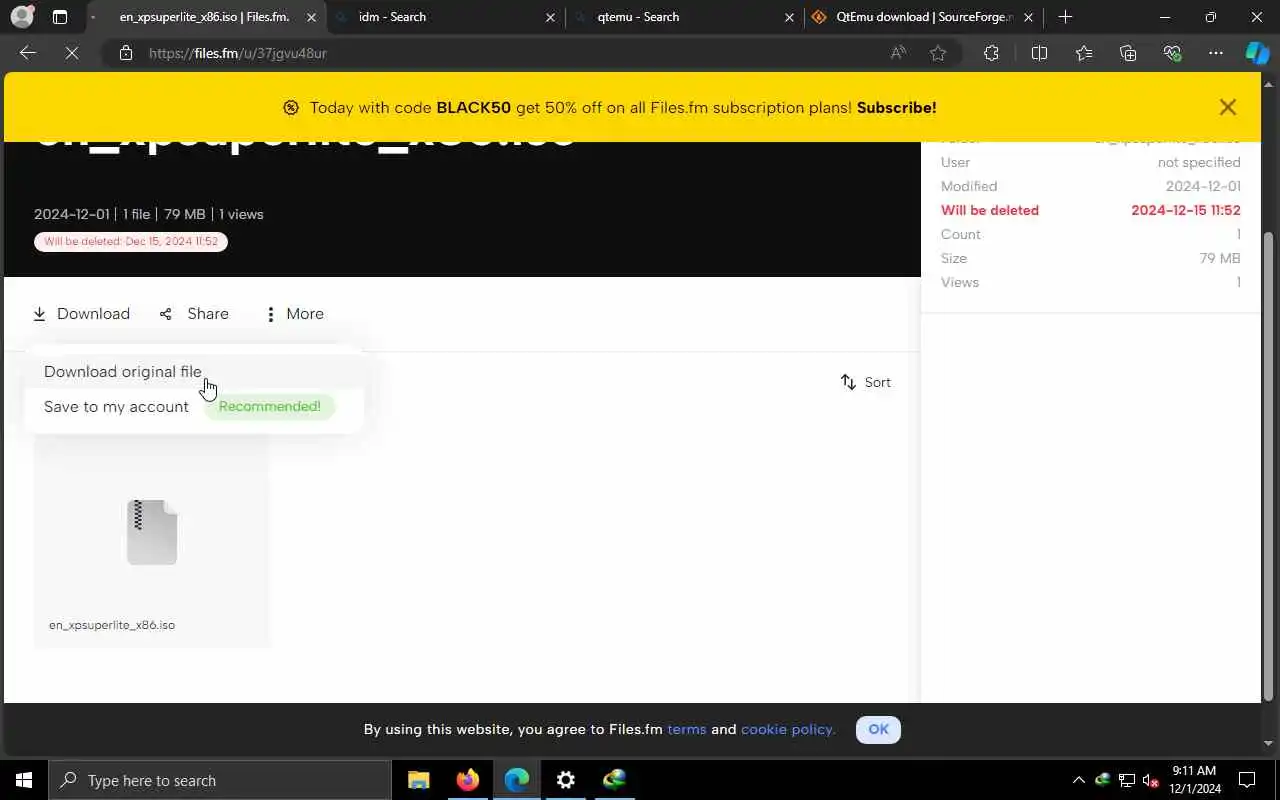Select the en_xpsuperlite_x86.iso Files.fm tab
The width and height of the screenshot is (1280, 800).
coord(206,17)
